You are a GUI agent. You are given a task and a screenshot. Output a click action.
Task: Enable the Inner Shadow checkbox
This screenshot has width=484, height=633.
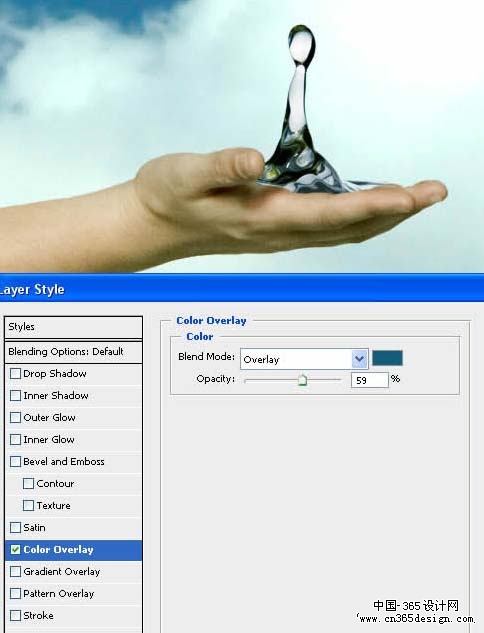tap(15, 395)
